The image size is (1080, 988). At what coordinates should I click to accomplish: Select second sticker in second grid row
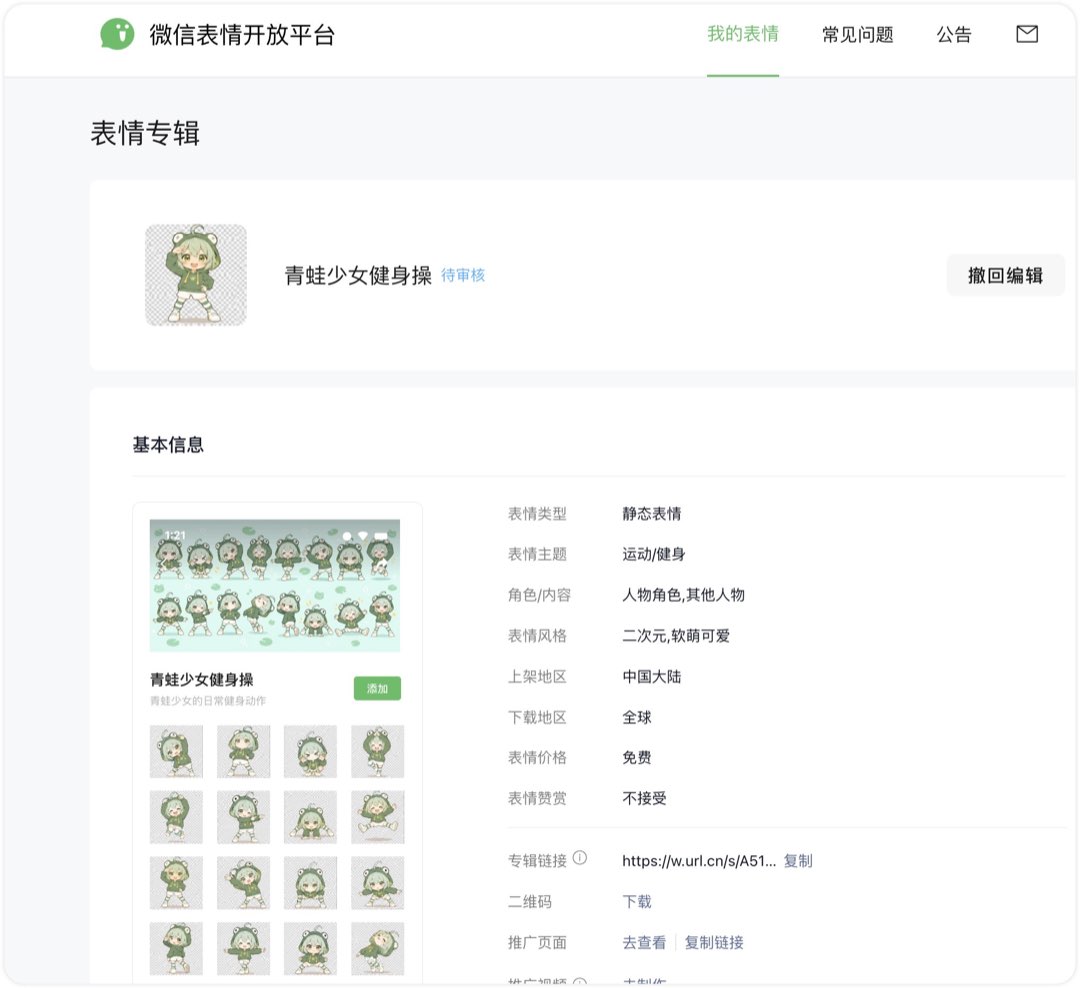point(244,817)
